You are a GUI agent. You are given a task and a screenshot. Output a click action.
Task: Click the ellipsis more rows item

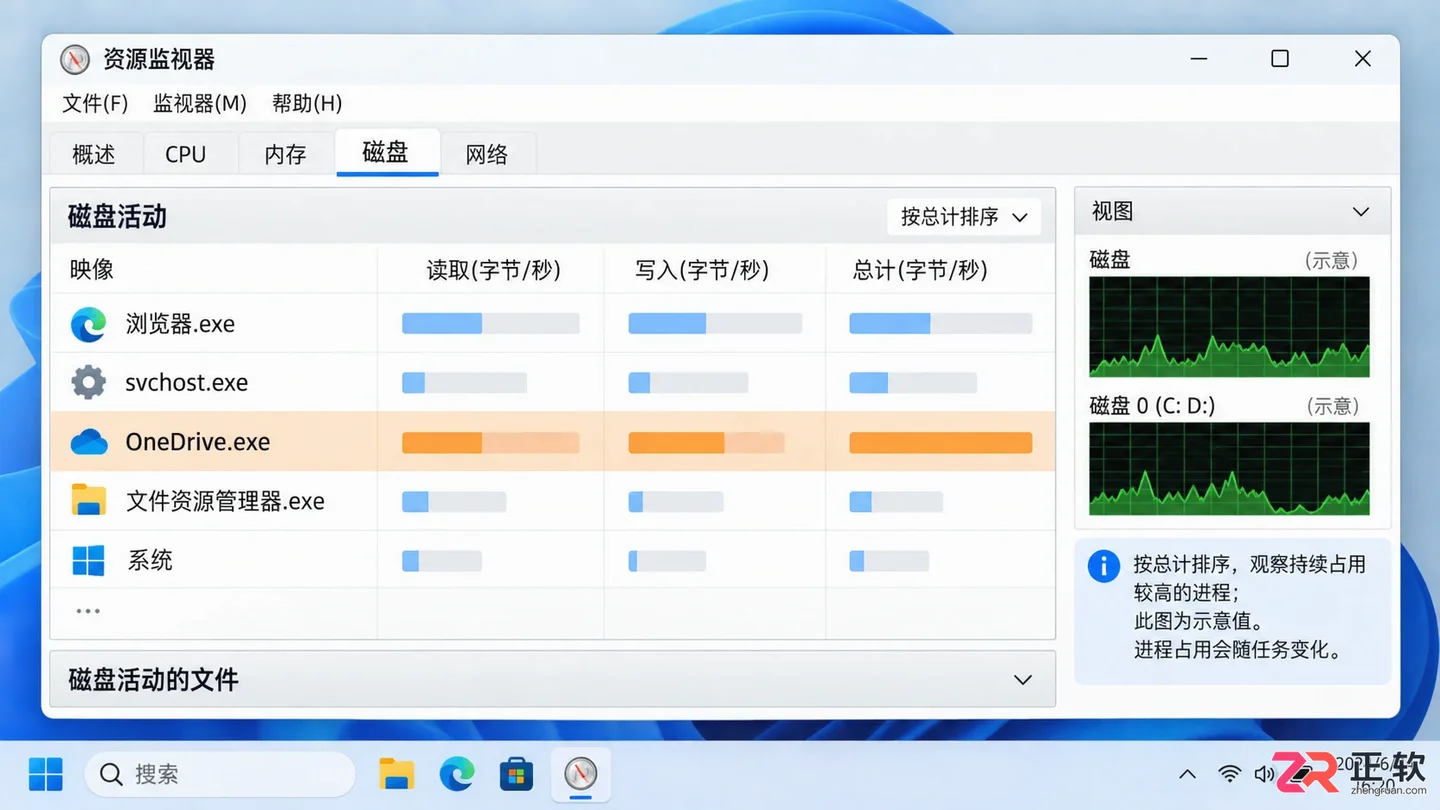[88, 611]
